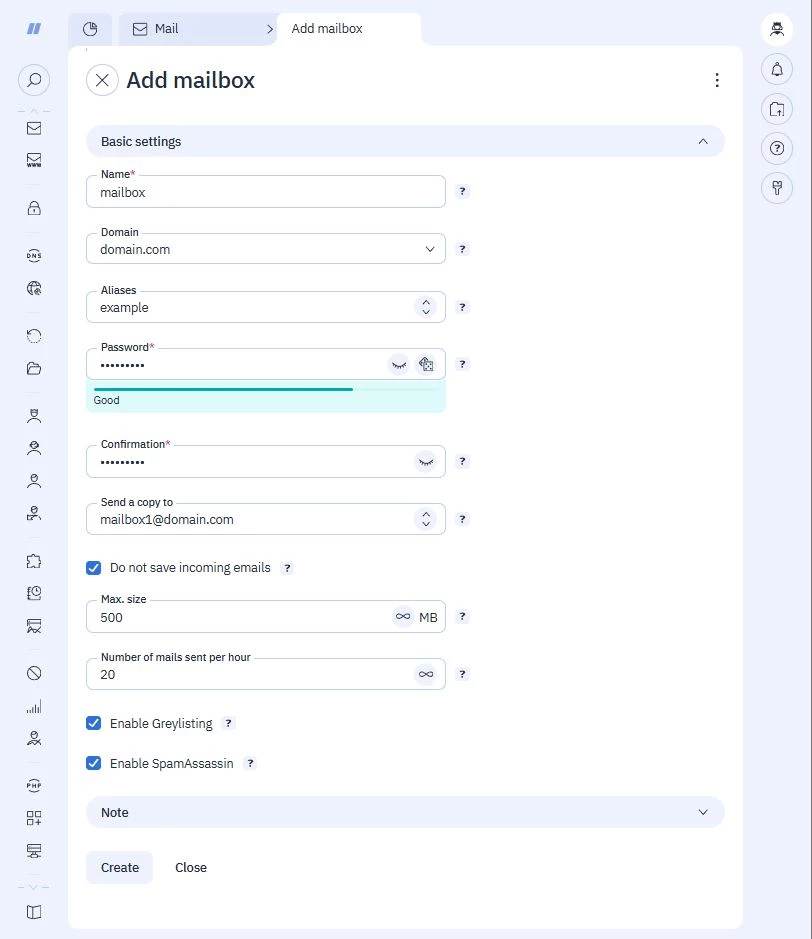The image size is (812, 939).
Task: Click the help question mark circle icon
Action: point(777,148)
